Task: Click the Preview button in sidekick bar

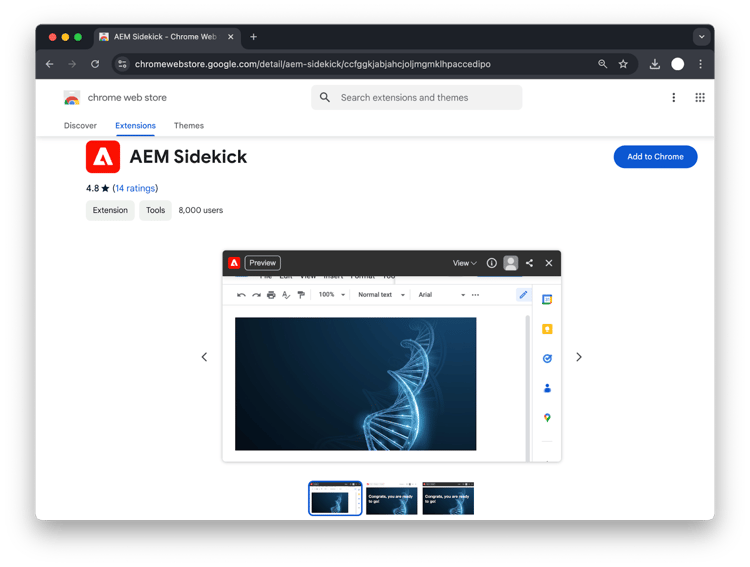Action: click(x=263, y=263)
